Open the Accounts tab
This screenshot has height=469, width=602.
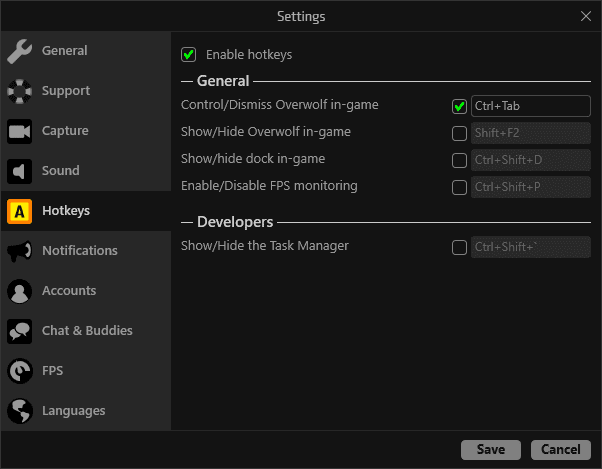(86, 291)
